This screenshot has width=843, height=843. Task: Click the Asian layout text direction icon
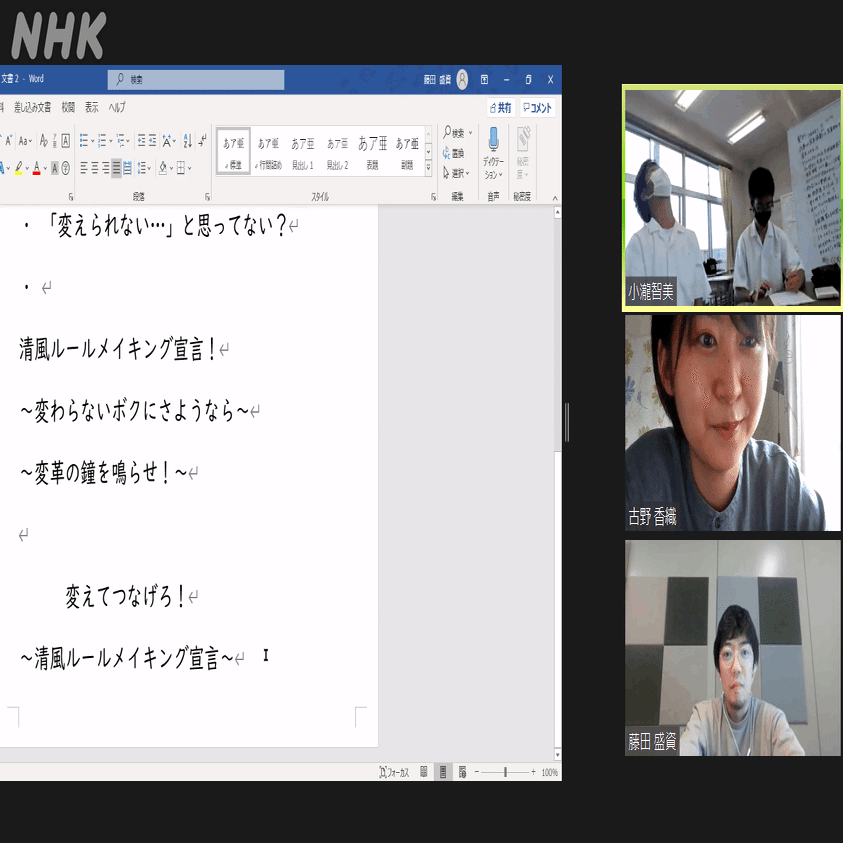click(167, 141)
